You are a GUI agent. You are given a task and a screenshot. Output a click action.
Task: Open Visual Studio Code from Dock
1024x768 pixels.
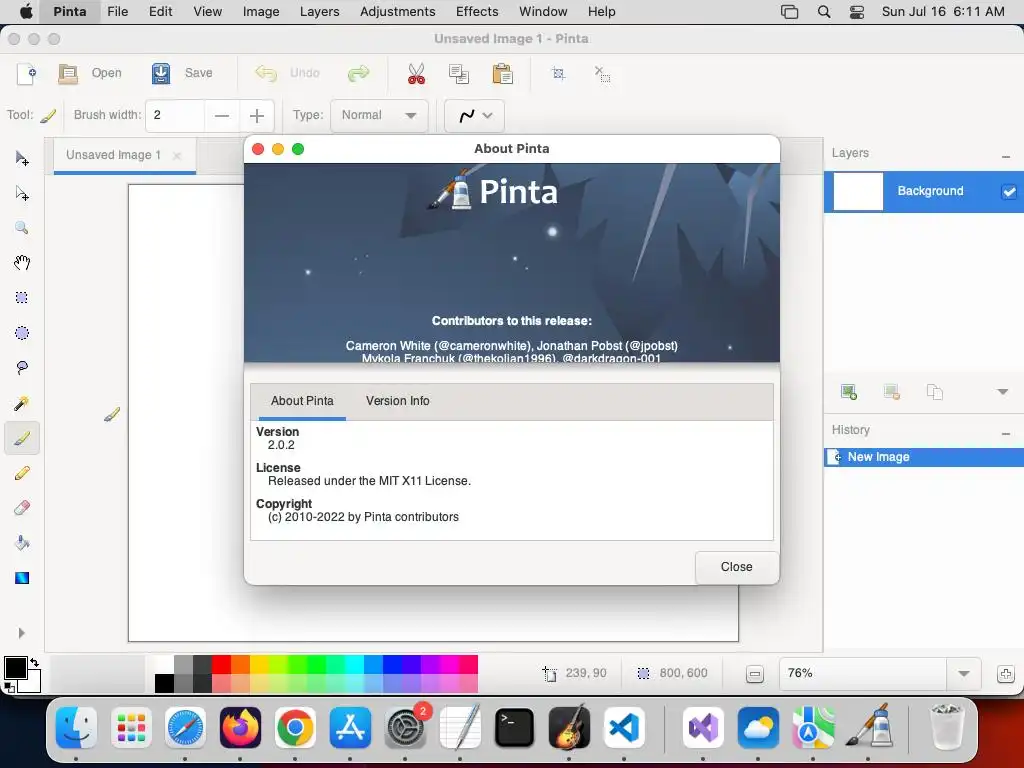[x=624, y=728]
